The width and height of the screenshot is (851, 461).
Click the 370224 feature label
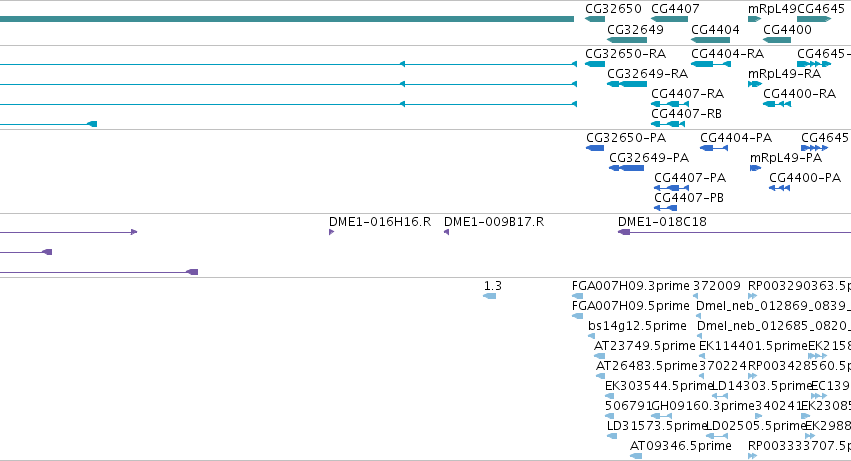[x=723, y=366]
